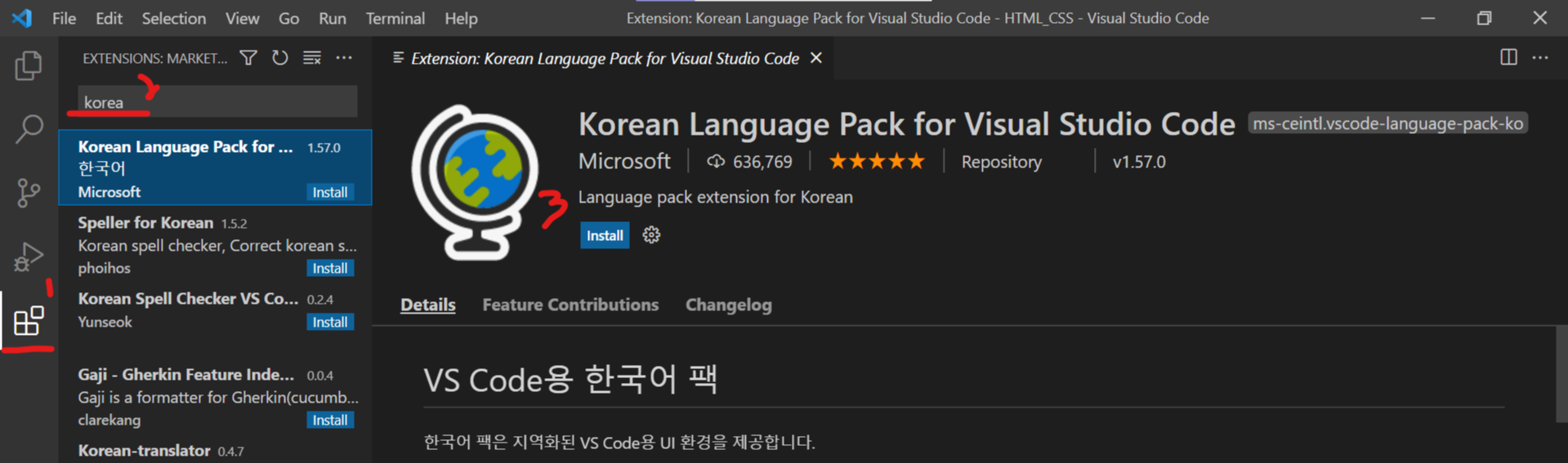Click Yunseok publisher name

point(105,322)
